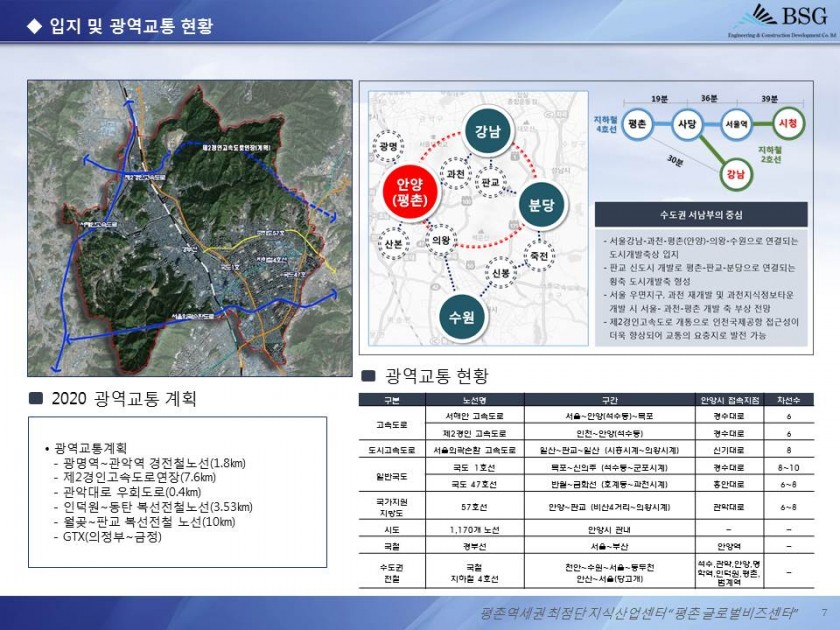Click the 수도권 서남부의 중심 banner
The height and width of the screenshot is (630, 840).
700,214
